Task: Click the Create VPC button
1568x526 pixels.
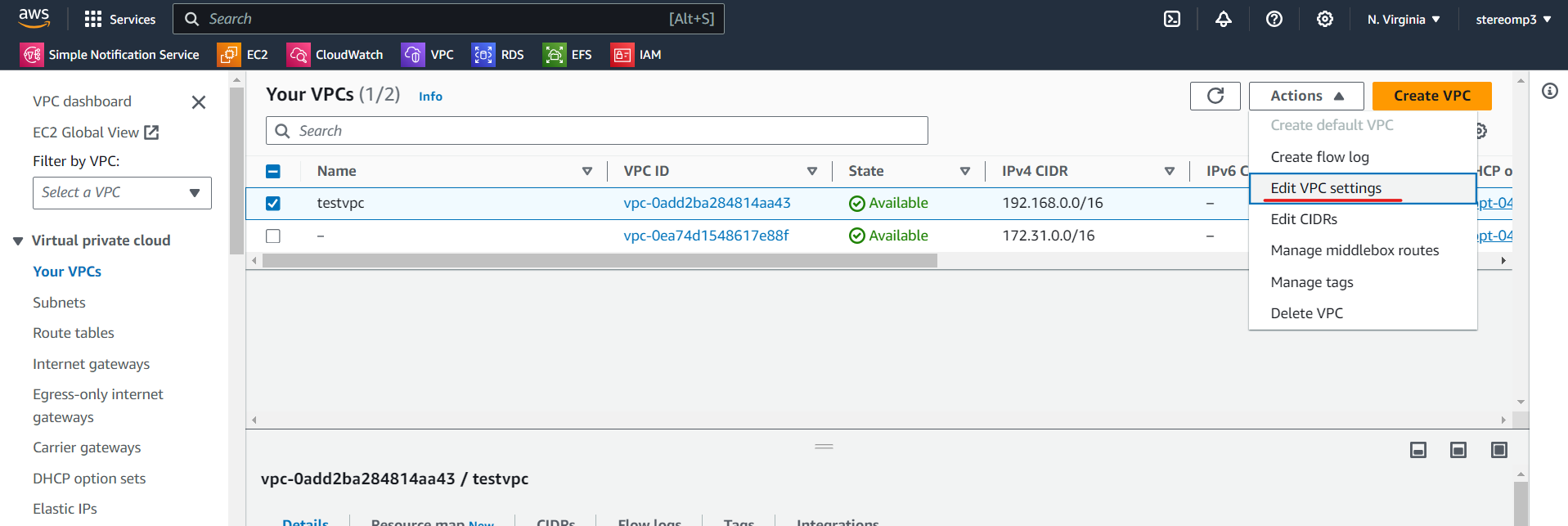Action: click(x=1432, y=96)
